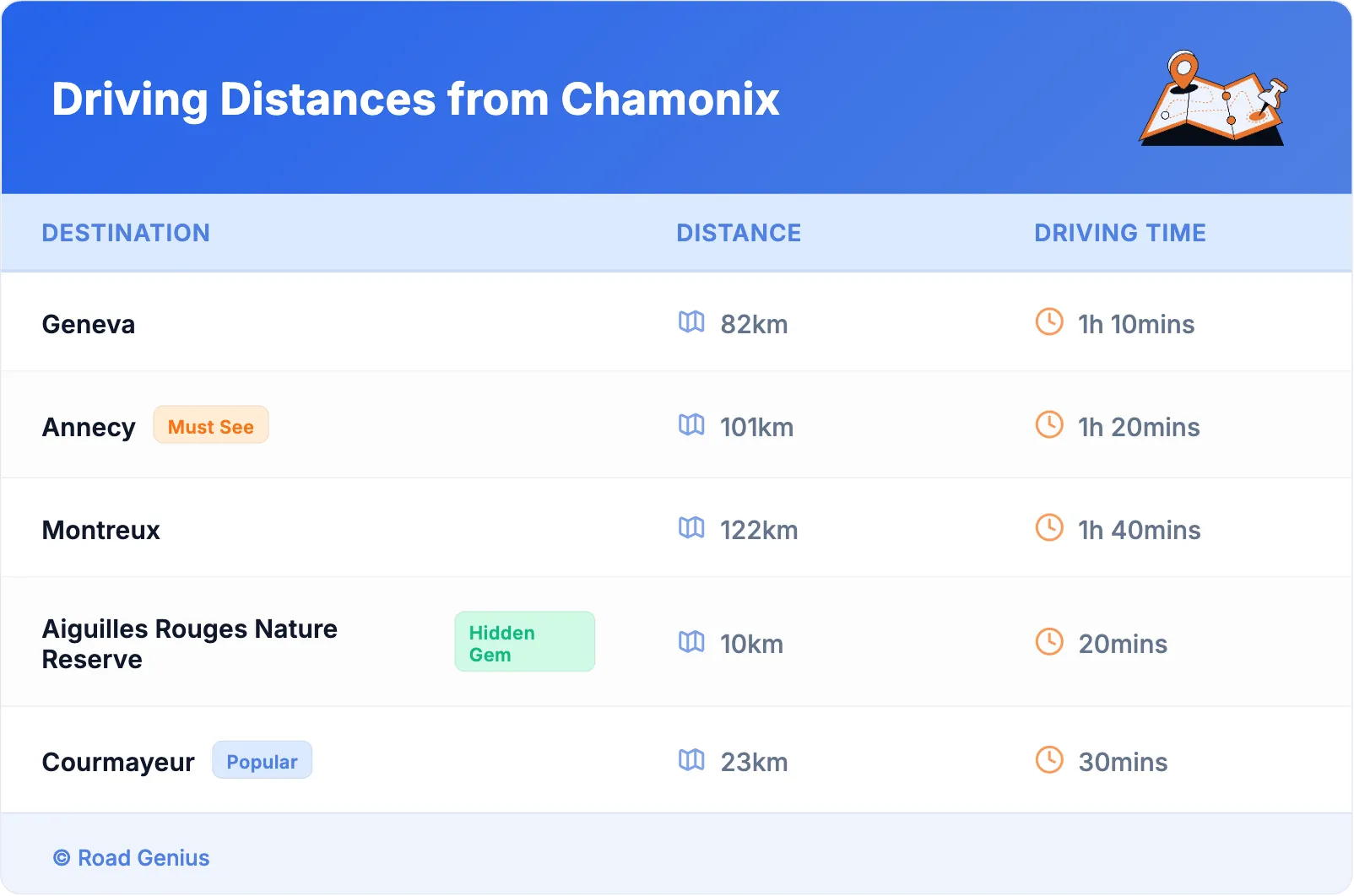Click the map illustration icon in the header
The image size is (1354, 896).
coord(1213,98)
